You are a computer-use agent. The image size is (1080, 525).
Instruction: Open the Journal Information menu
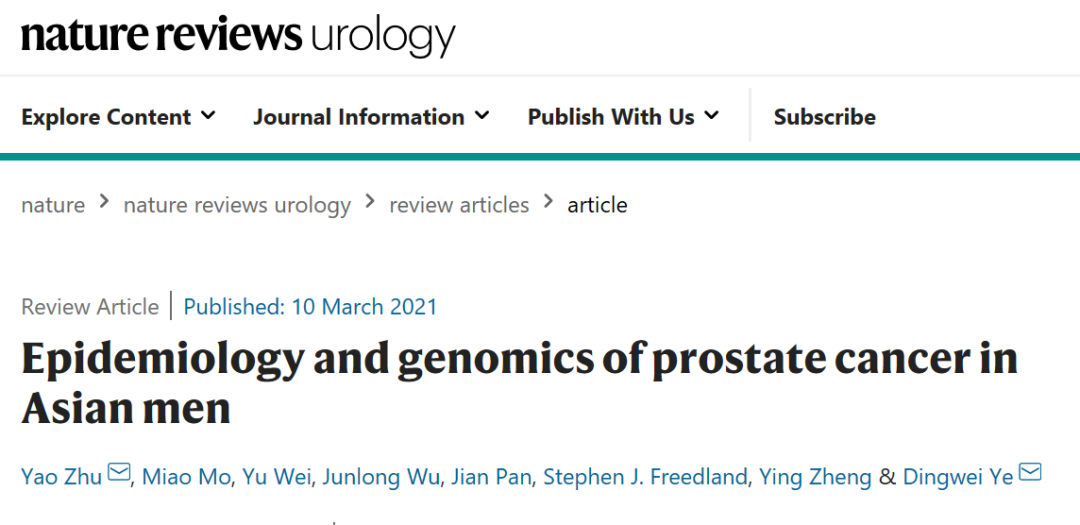point(359,117)
